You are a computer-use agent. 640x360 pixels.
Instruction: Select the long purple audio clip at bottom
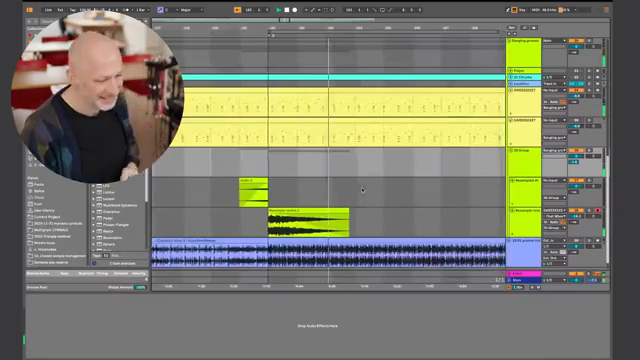[x=329, y=253]
